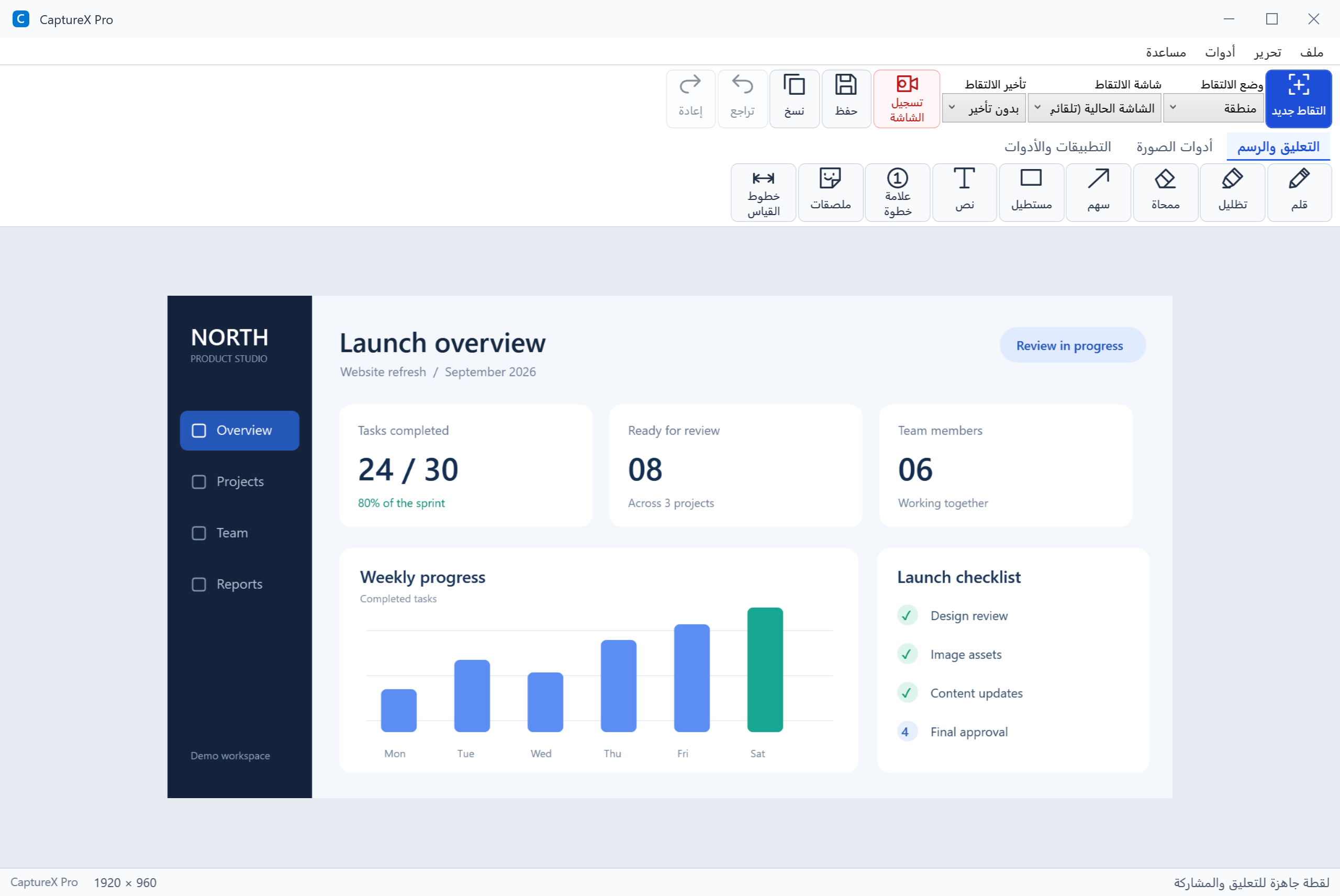Viewport: 1340px width, 896px height.
Task: Open the Edit (تحرير) menu
Action: pos(1267,52)
